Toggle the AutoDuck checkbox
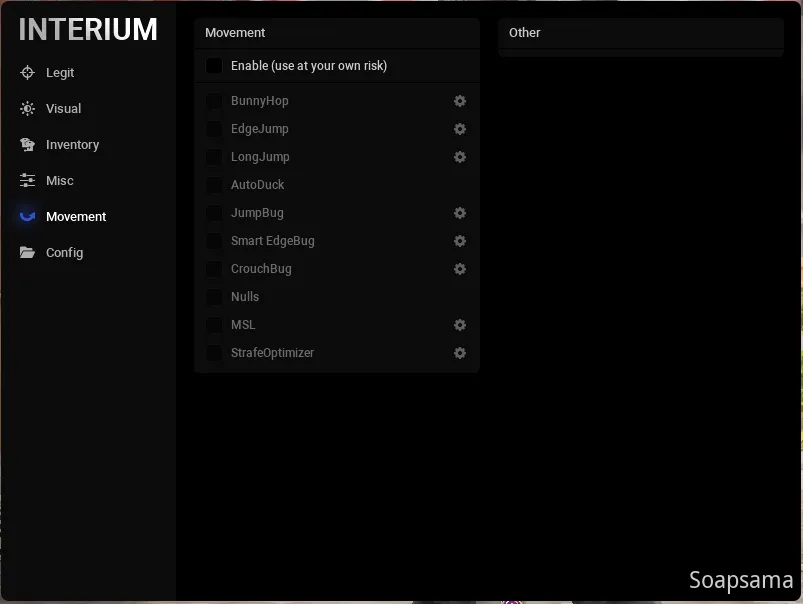The image size is (803, 604). point(214,185)
